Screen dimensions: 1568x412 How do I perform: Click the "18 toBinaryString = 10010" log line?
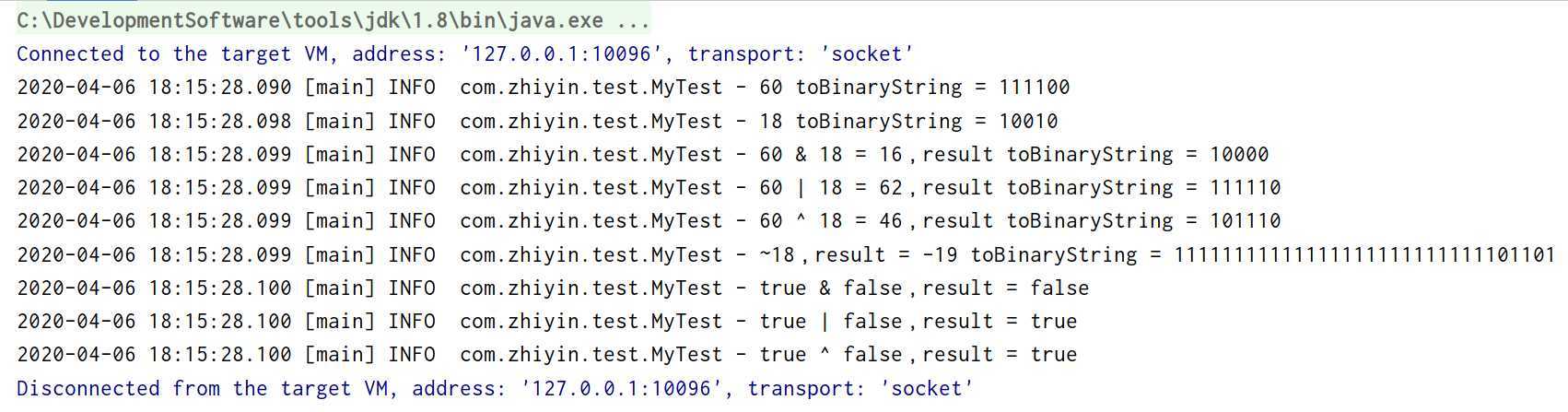click(x=537, y=121)
